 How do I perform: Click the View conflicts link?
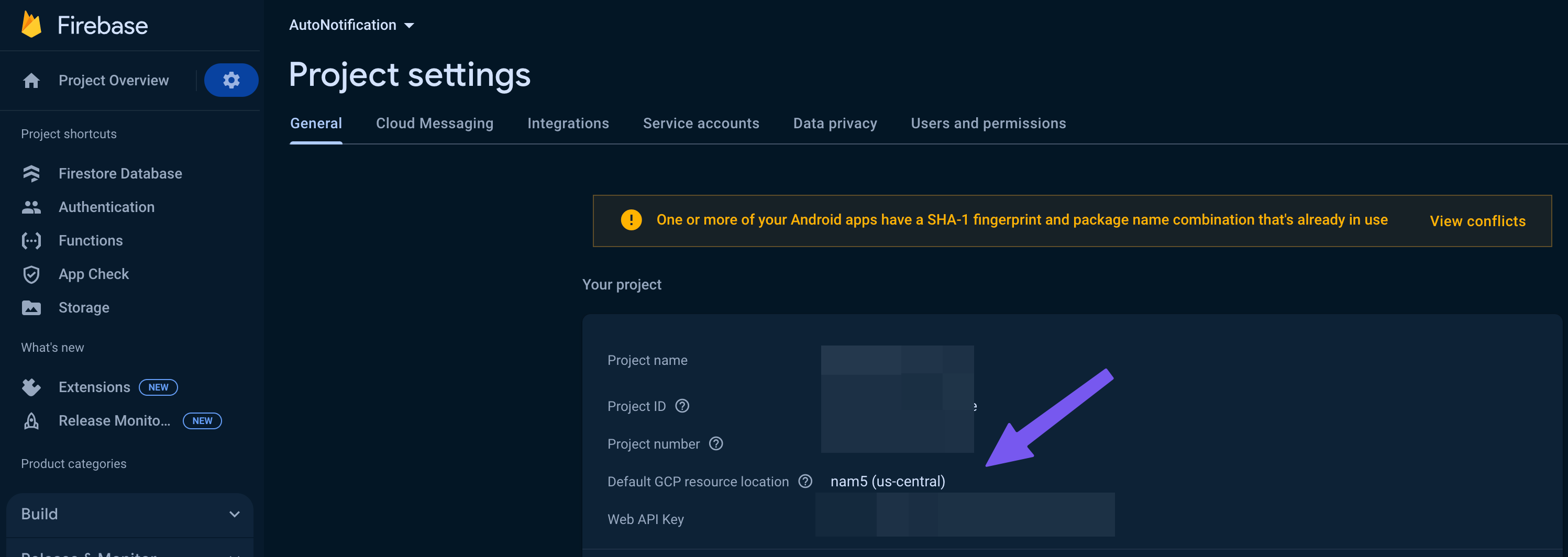(x=1477, y=221)
